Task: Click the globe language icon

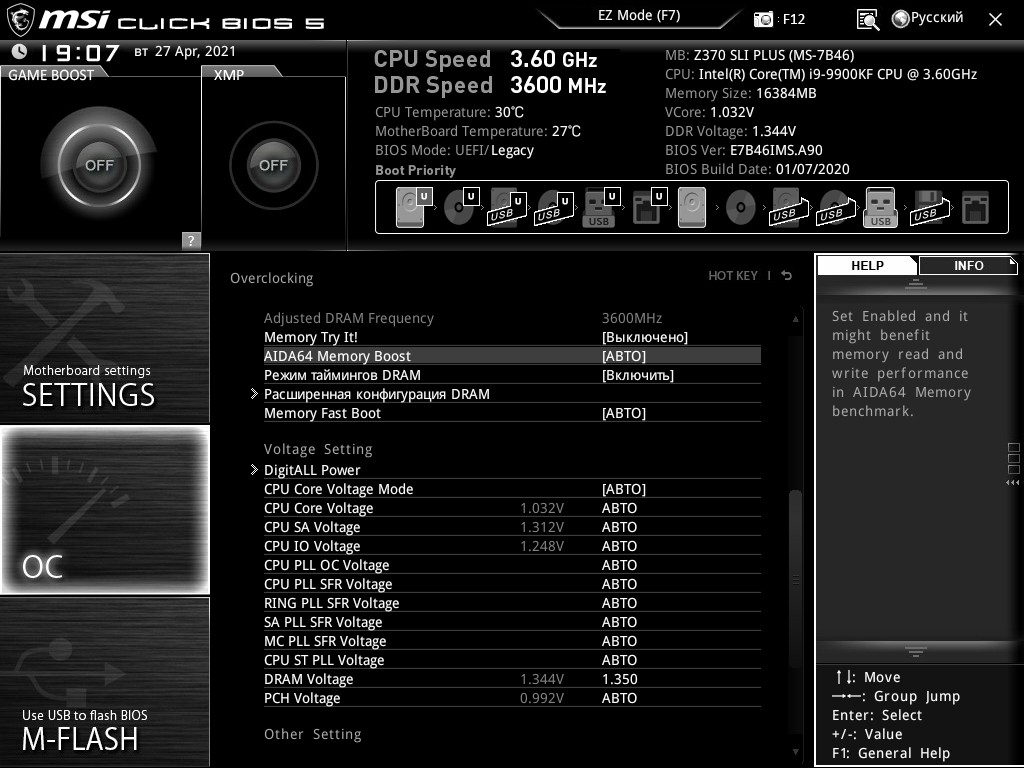Action: (x=901, y=19)
